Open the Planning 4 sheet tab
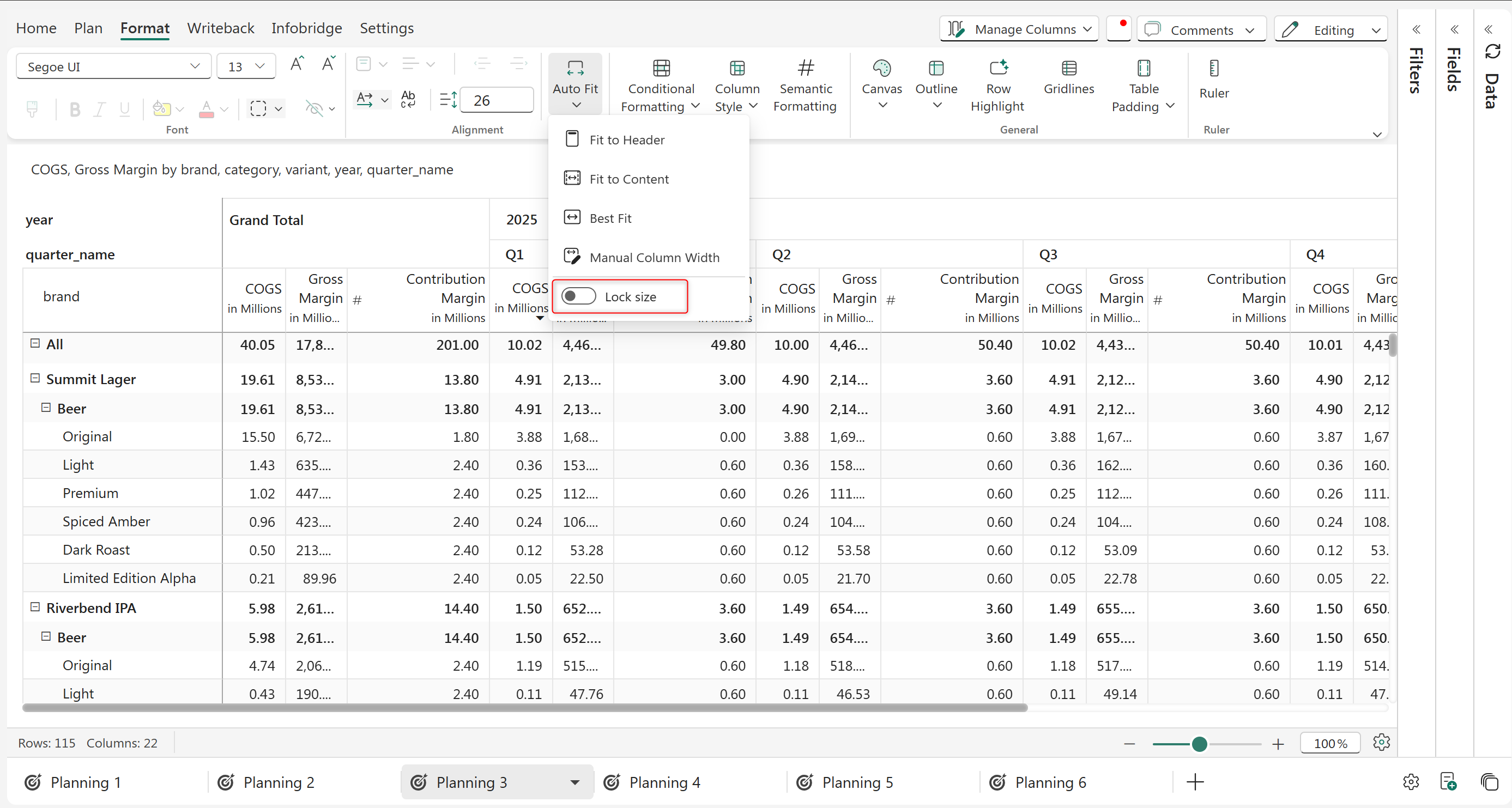This screenshot has width=1512, height=808. click(664, 782)
